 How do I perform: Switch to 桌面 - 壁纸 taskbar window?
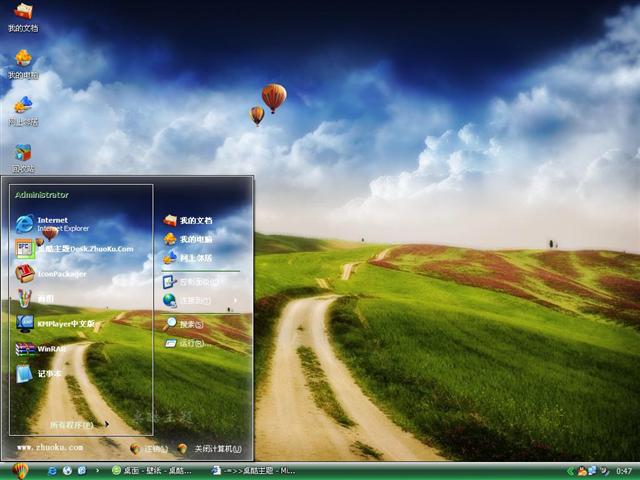point(152,471)
